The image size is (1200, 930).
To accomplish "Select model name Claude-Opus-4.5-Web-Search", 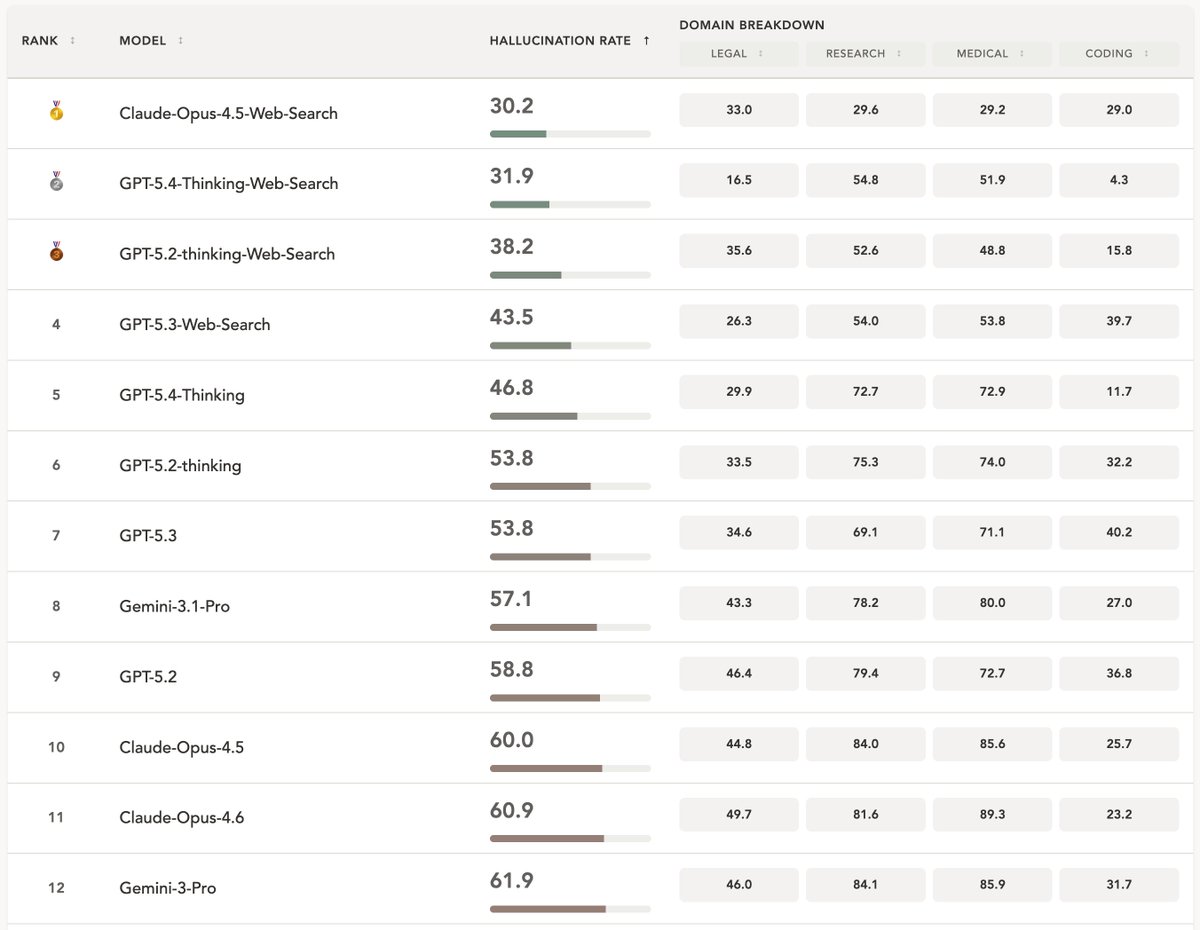I will [228, 114].
